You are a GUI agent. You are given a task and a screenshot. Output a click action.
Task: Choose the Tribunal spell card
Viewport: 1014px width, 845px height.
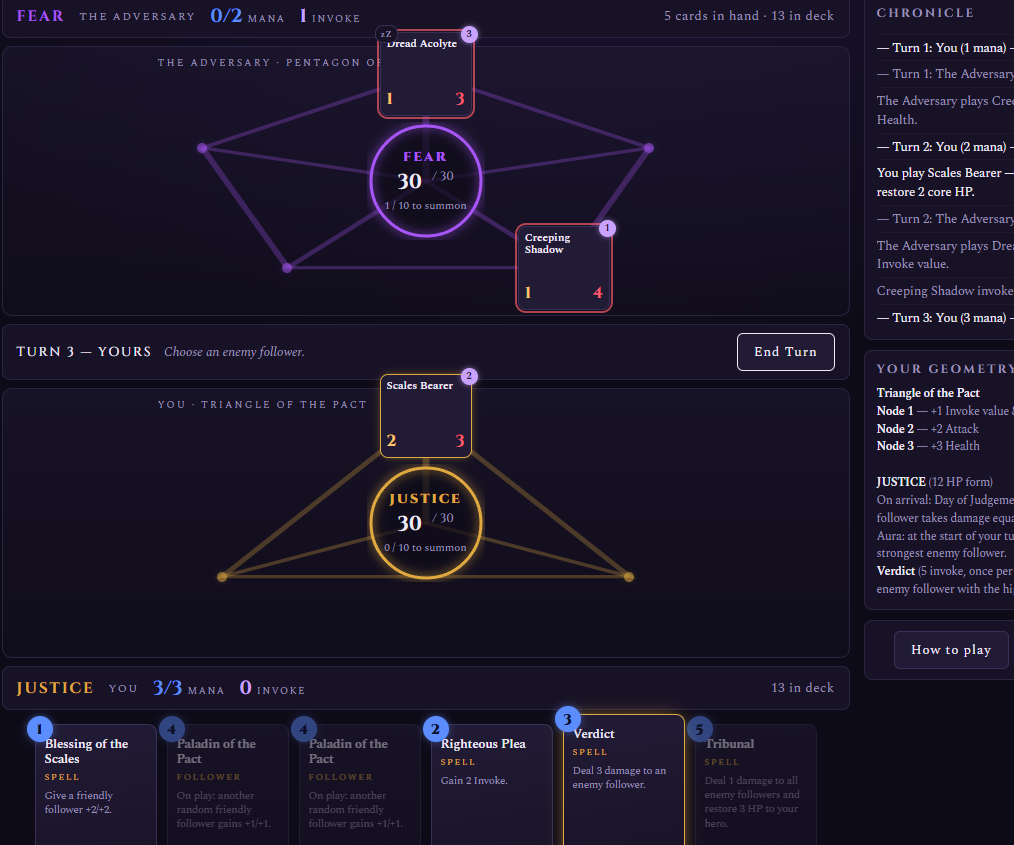755,784
